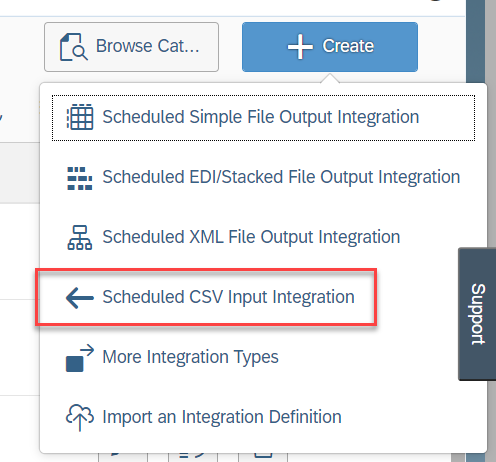This screenshot has width=496, height=462.
Task: Click the cloud upload import icon
Action: (80, 417)
